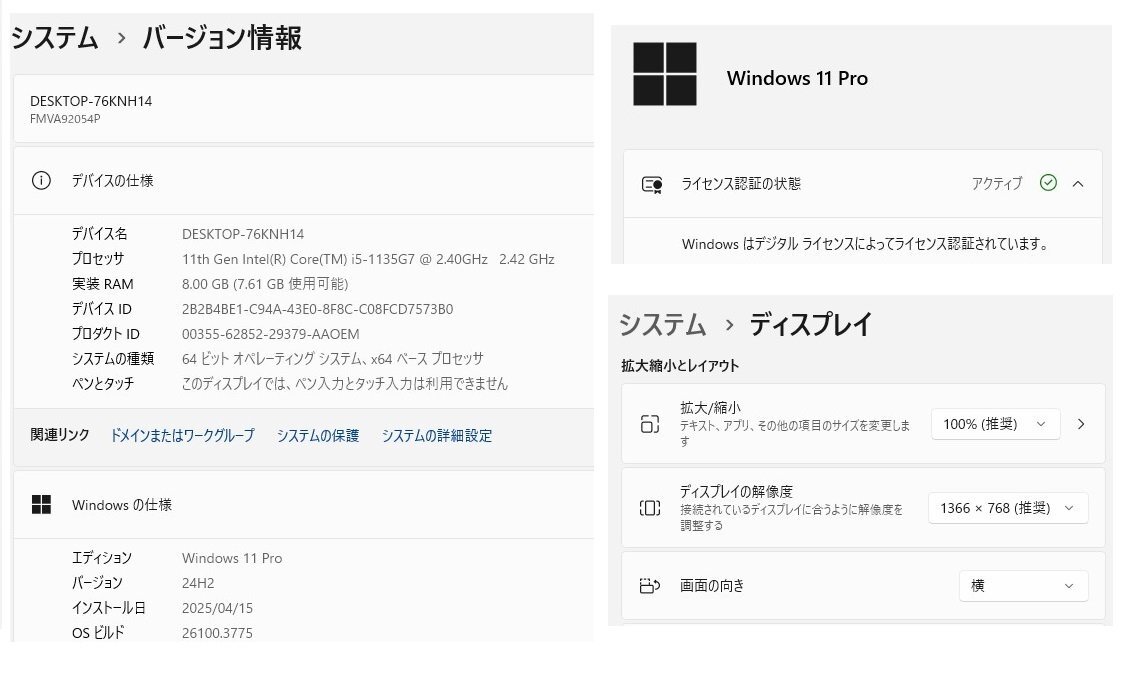Go to システム in the ディスプレイ breadcrumb
Image resolution: width=1121 pixels, height=673 pixels.
[x=663, y=324]
